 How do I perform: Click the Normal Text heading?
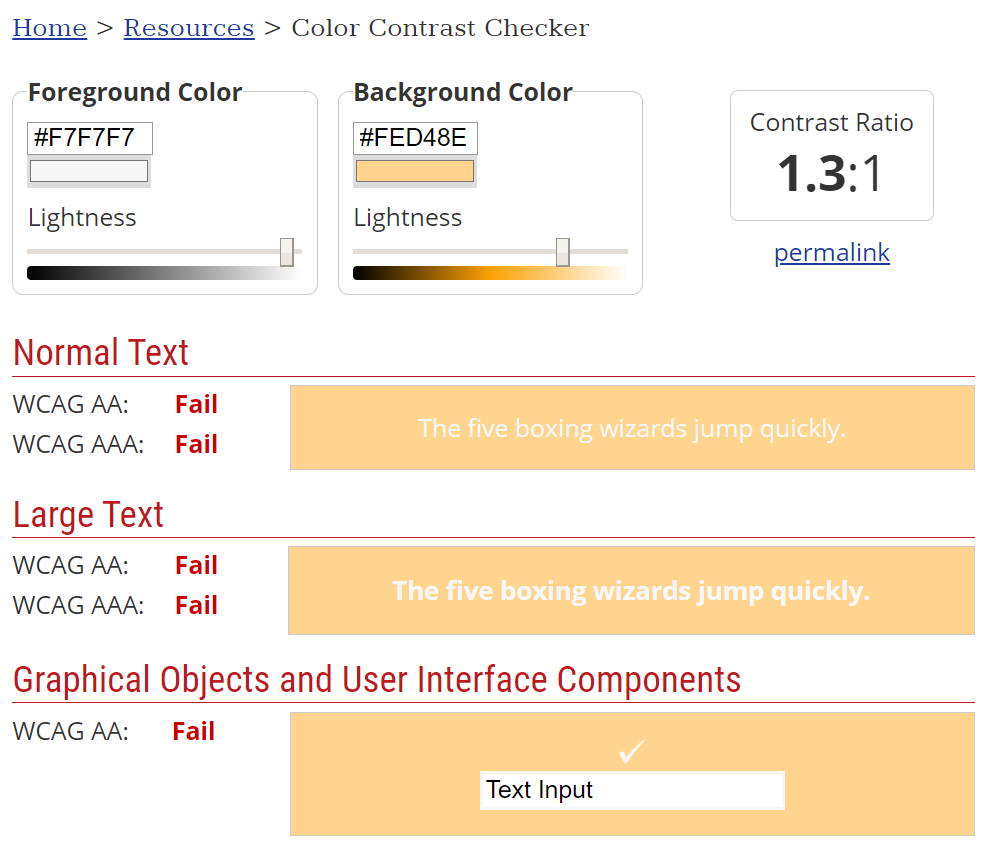(x=101, y=352)
